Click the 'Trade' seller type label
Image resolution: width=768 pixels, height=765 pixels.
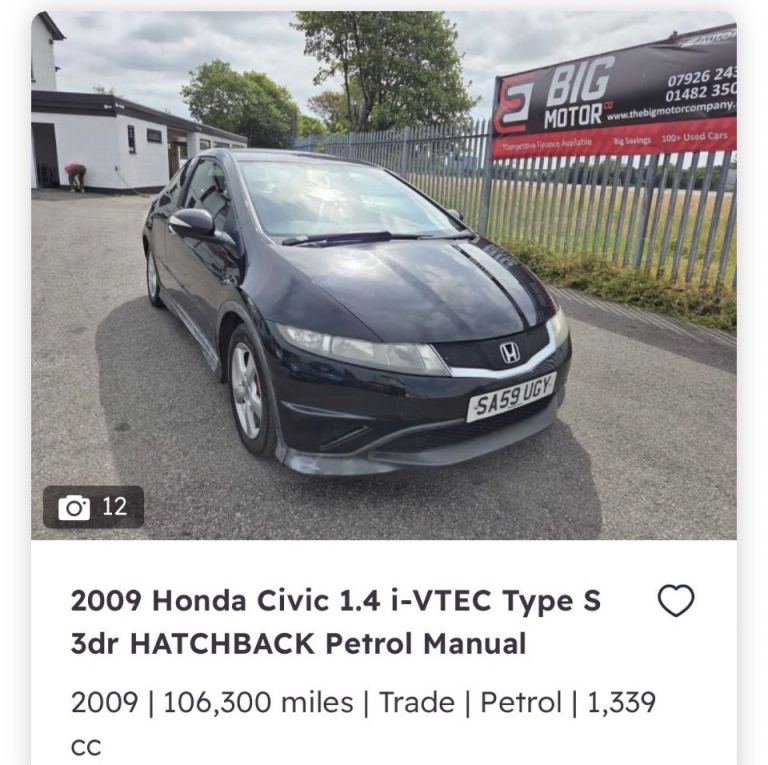[x=417, y=702]
